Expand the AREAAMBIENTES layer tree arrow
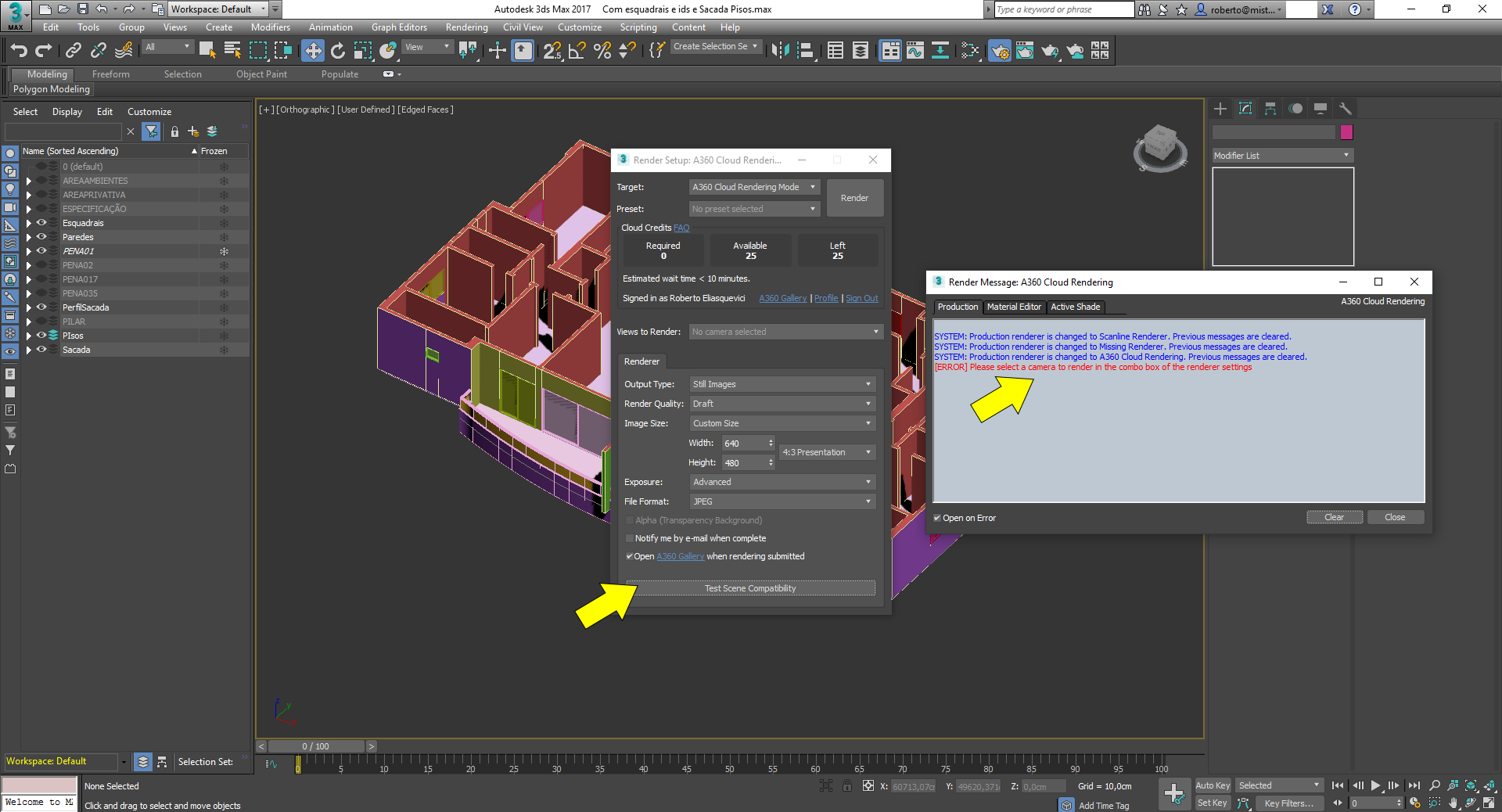This screenshot has height=812, width=1502. 29,181
